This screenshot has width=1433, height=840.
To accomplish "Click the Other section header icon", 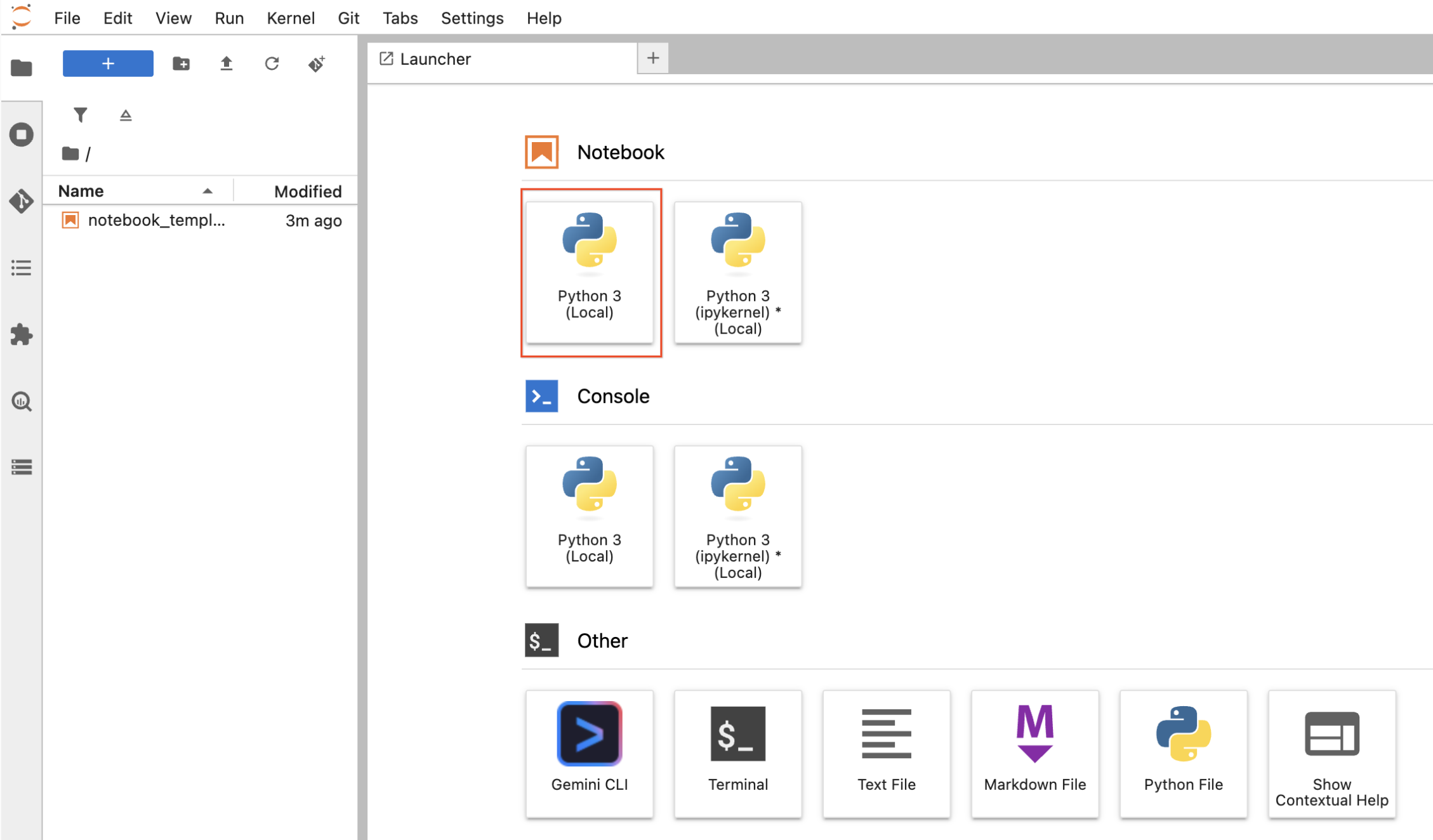I will 541,640.
